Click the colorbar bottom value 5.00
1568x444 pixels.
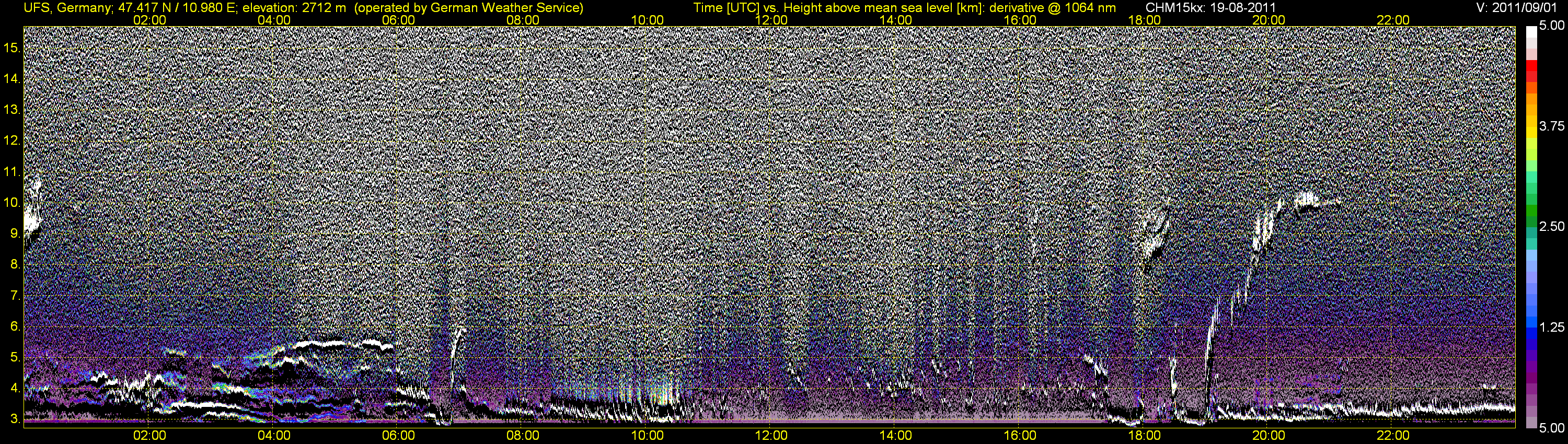1552,428
